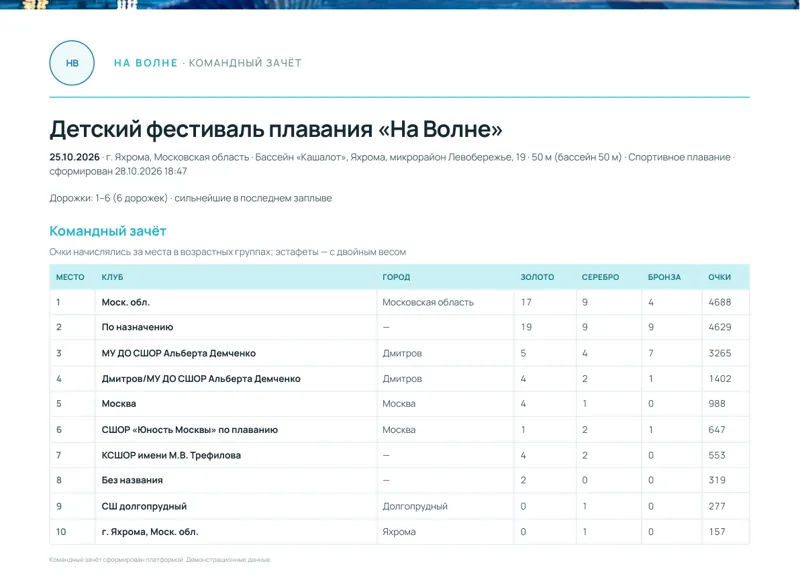Click points value 4629

720,327
